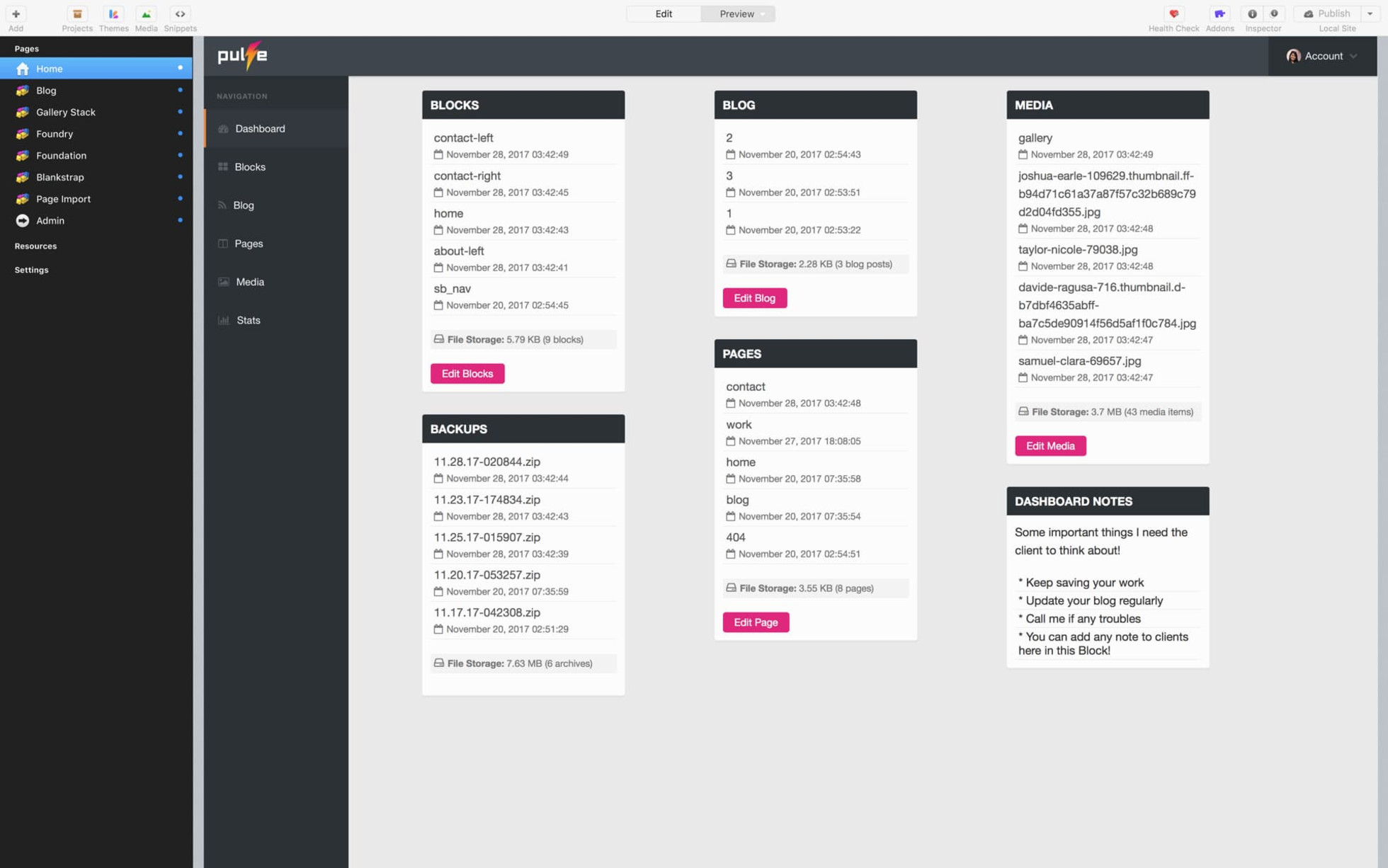Open the Media toolbar icon
This screenshot has width=1388, height=868.
[x=146, y=13]
